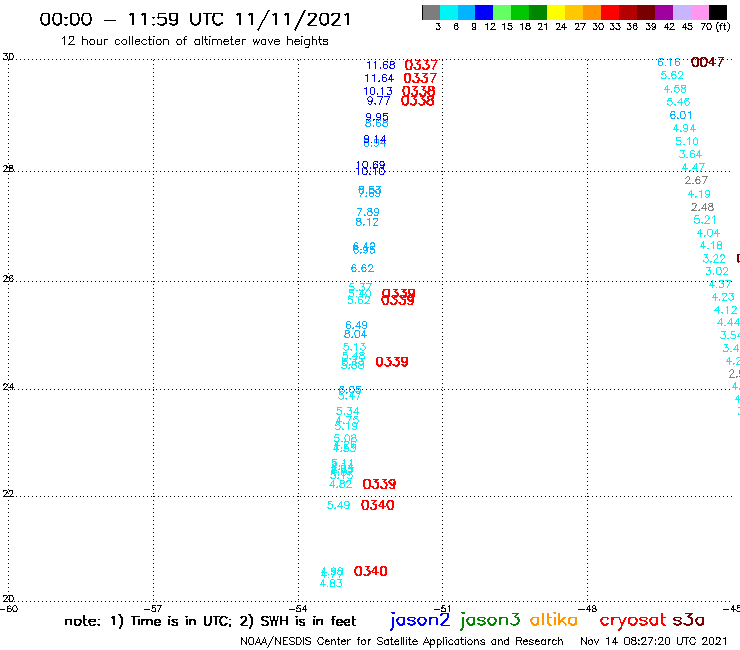Click the value 4.23 in the right track
This screenshot has width=740, height=650.
(x=723, y=297)
